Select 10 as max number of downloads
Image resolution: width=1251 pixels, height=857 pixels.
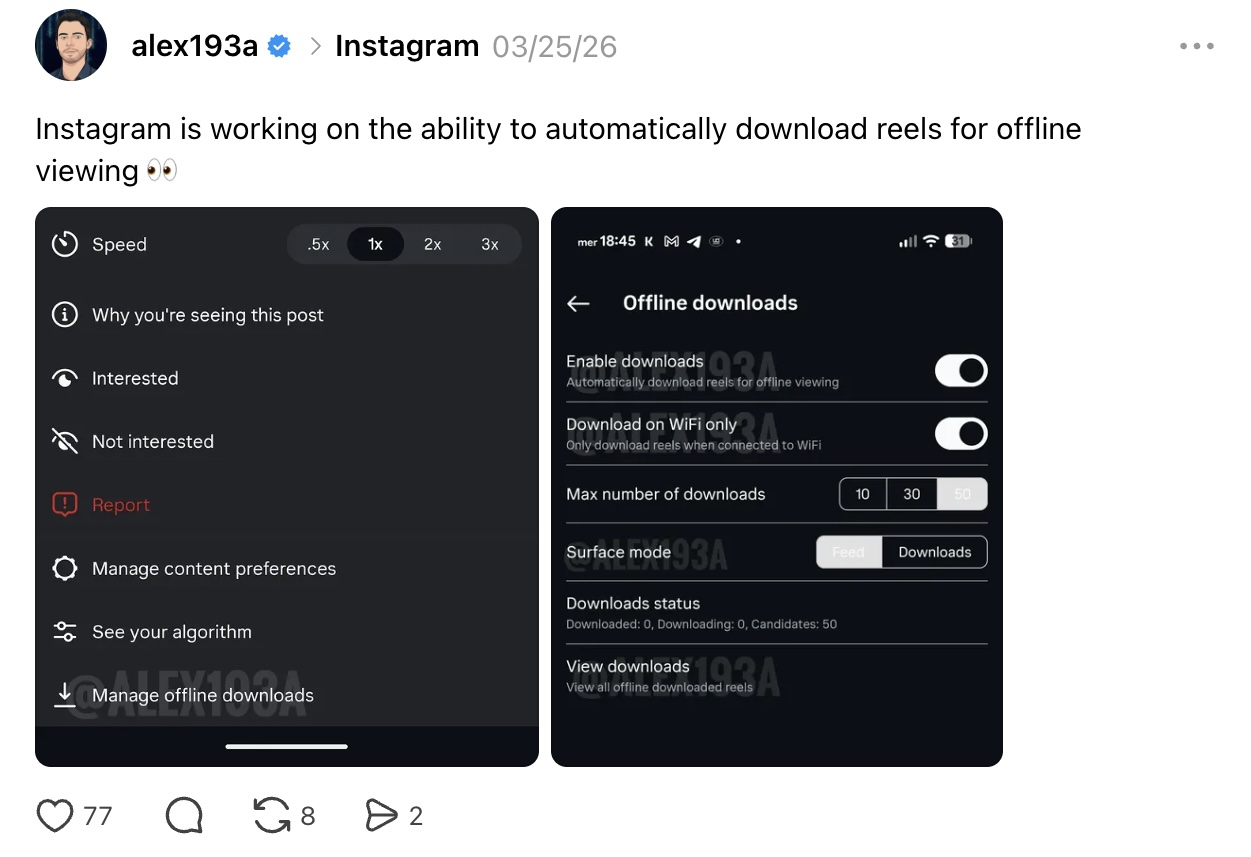point(862,494)
